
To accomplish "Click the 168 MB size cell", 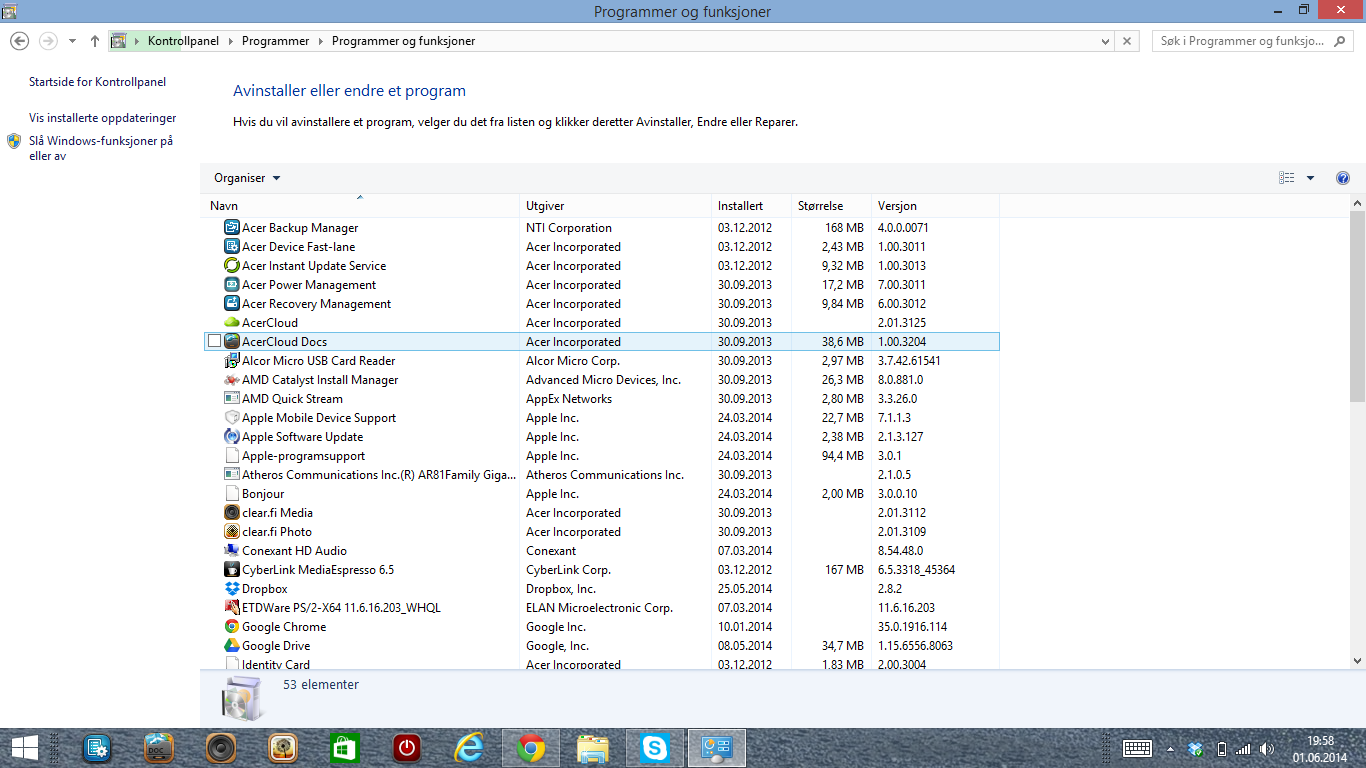I will pos(844,228).
